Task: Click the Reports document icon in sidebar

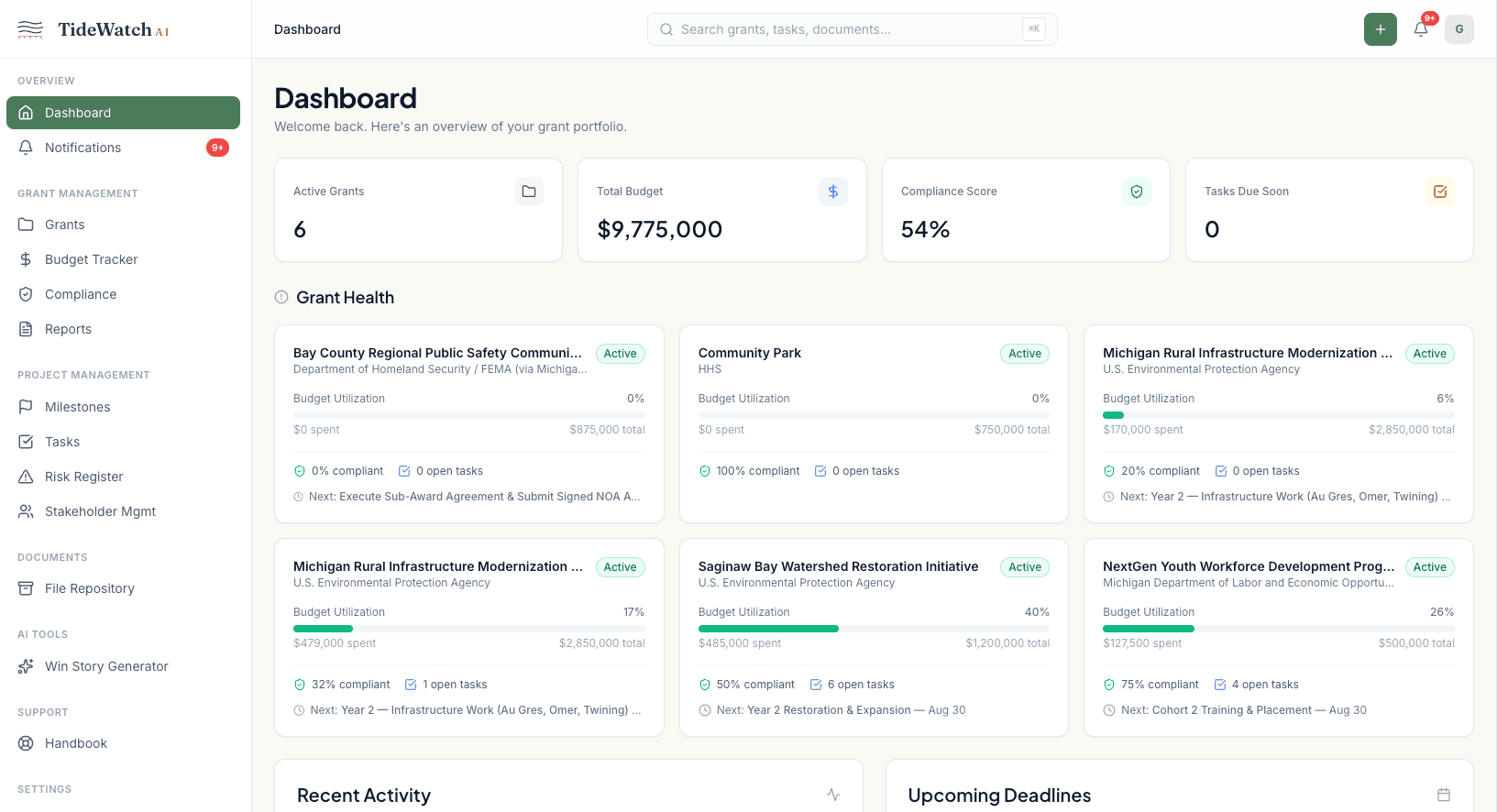Action: tap(26, 329)
